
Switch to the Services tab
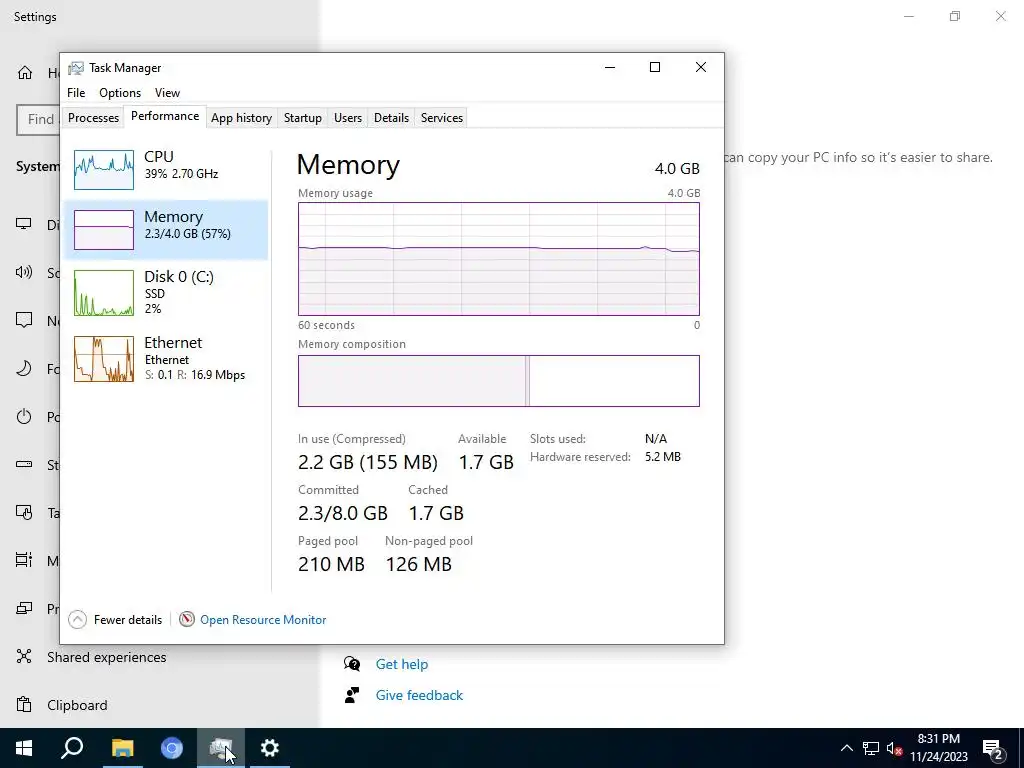click(441, 118)
